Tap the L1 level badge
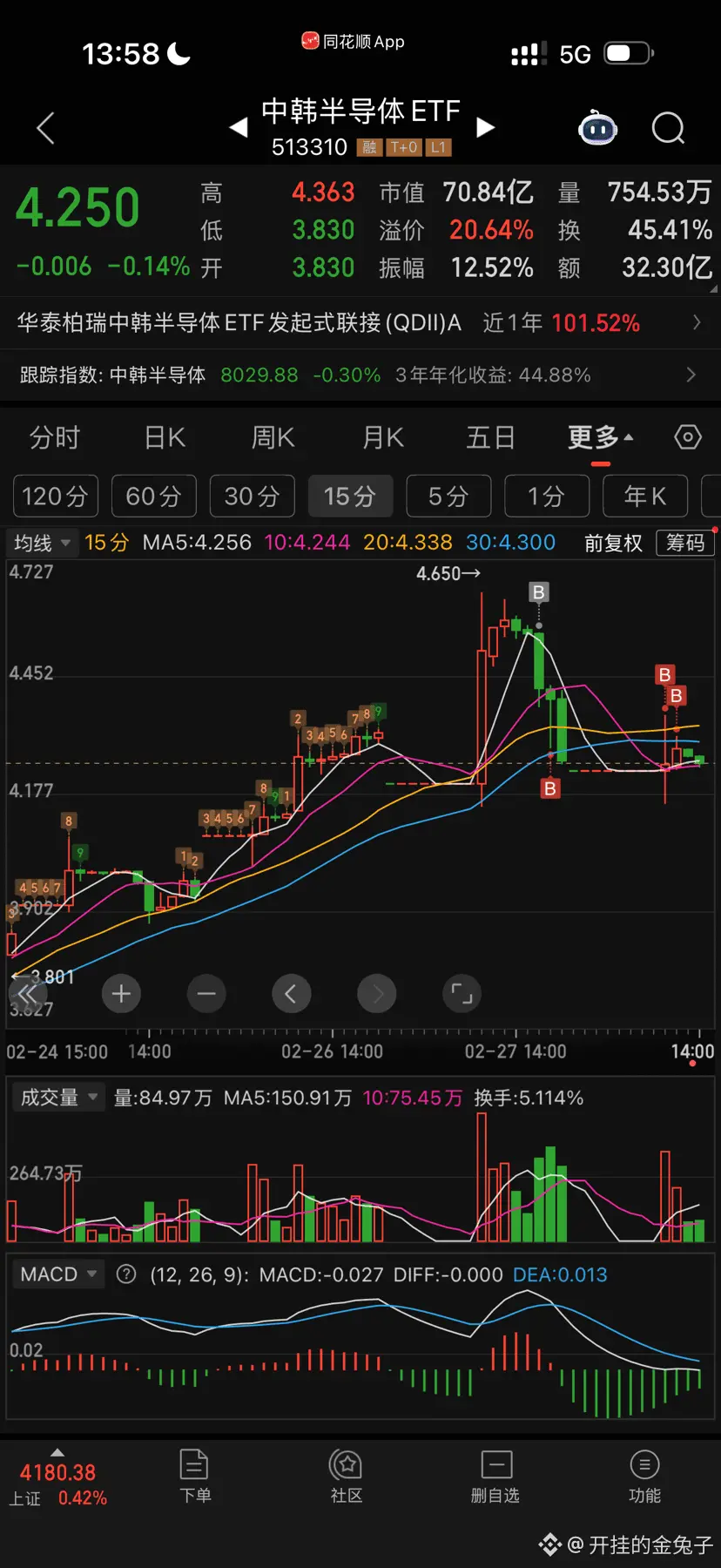Viewport: 721px width, 1568px height. pyautogui.click(x=438, y=147)
